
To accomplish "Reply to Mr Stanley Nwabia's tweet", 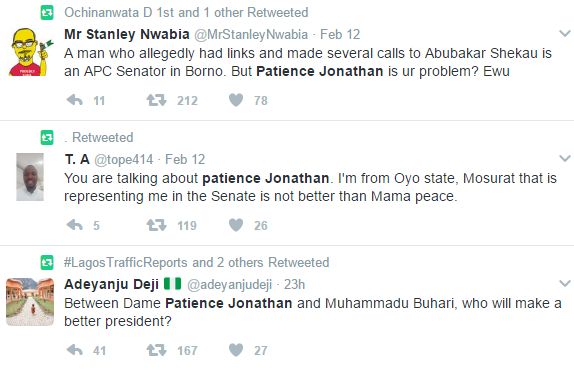I will tap(75, 100).
